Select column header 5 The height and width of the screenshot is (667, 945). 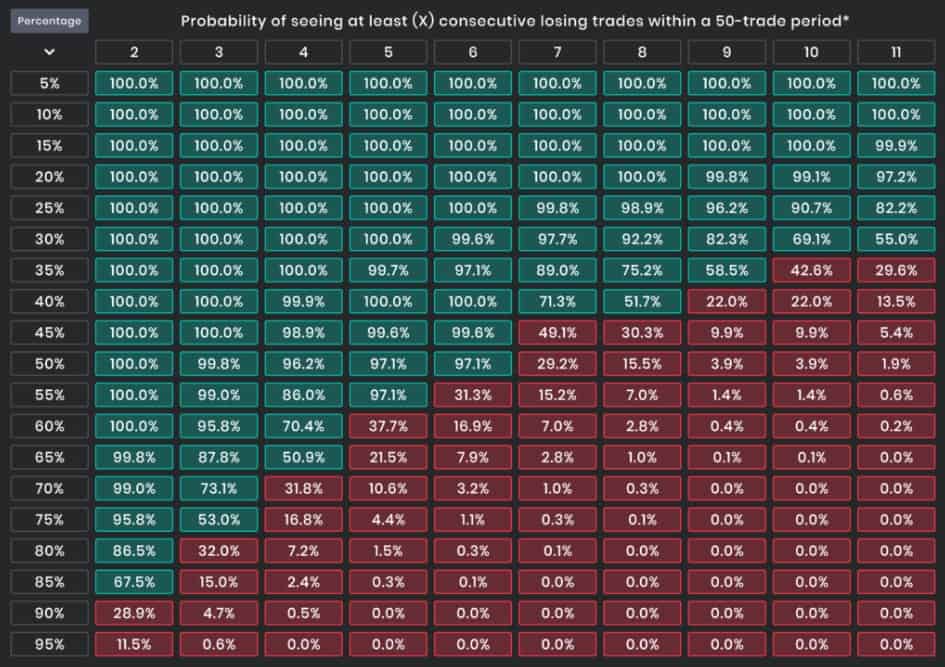point(387,51)
